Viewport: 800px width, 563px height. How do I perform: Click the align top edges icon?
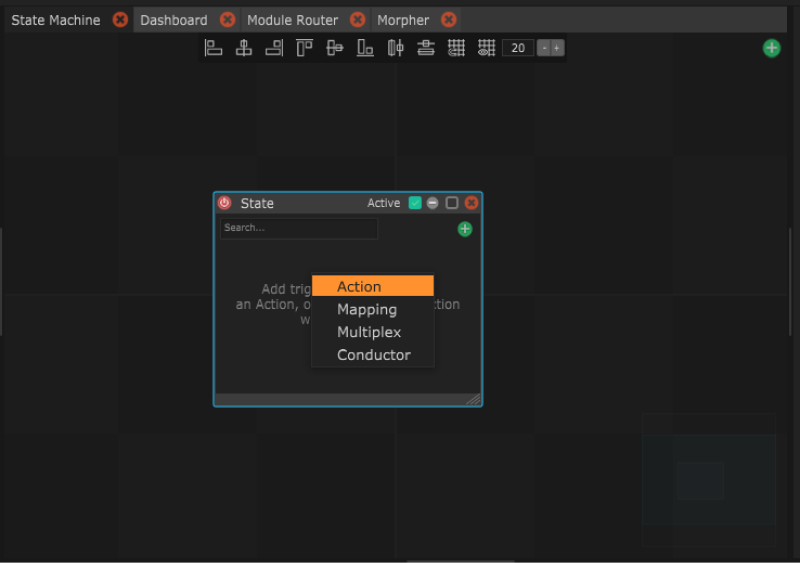point(304,48)
